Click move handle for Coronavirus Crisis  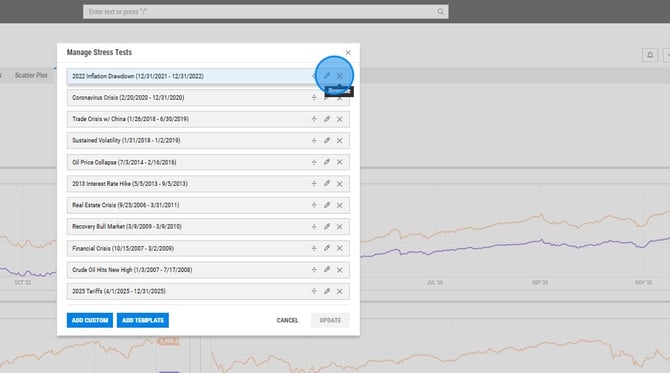point(314,98)
